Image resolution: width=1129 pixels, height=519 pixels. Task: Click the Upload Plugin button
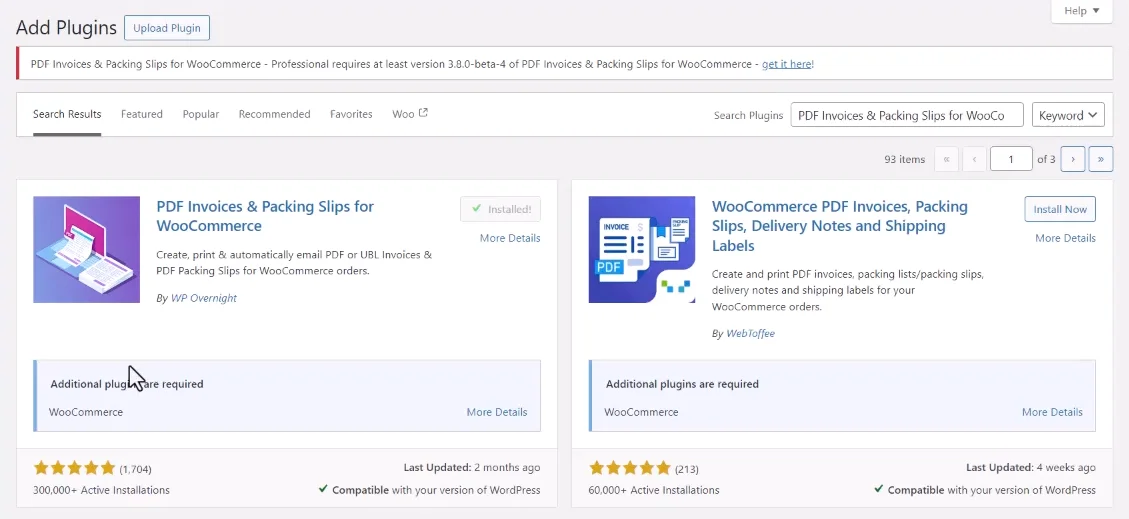[167, 28]
